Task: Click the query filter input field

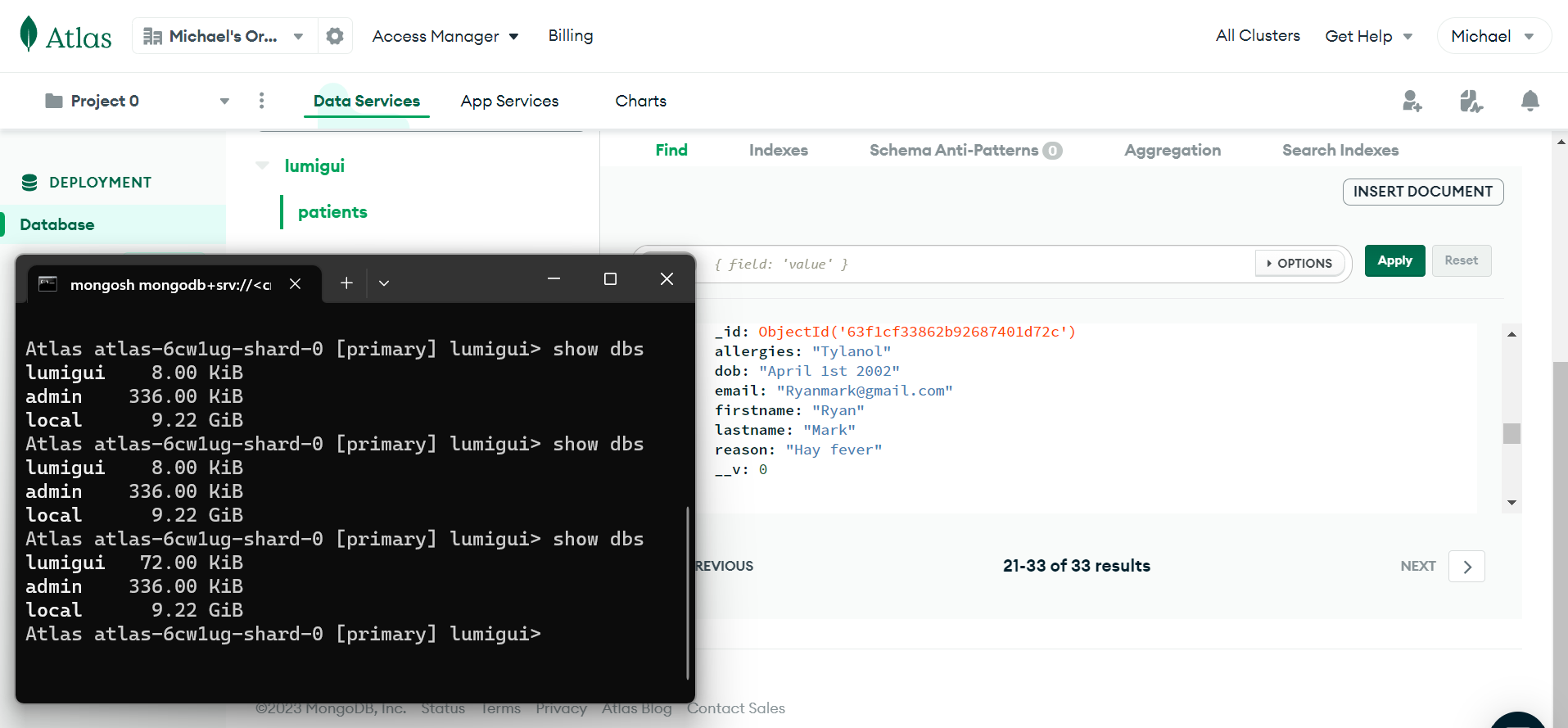Action: 974,264
